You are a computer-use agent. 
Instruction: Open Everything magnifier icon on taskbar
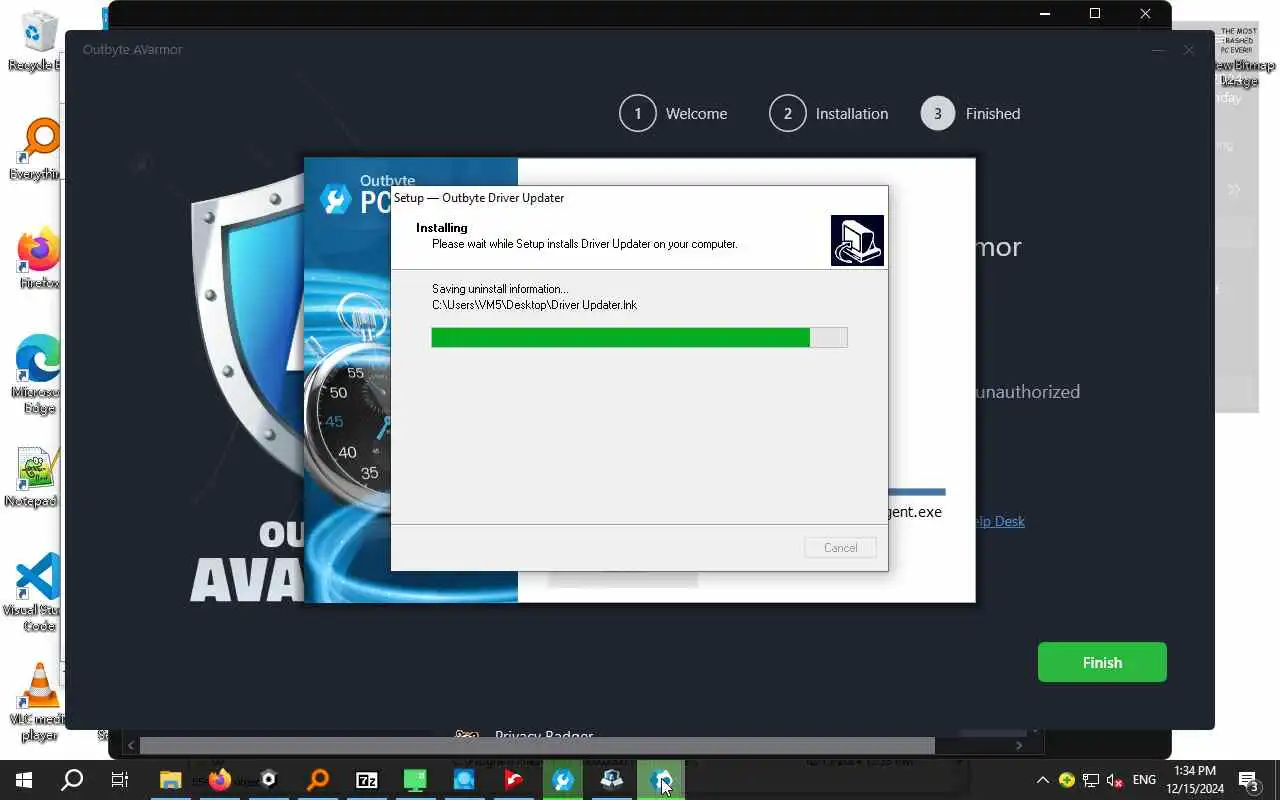point(318,780)
